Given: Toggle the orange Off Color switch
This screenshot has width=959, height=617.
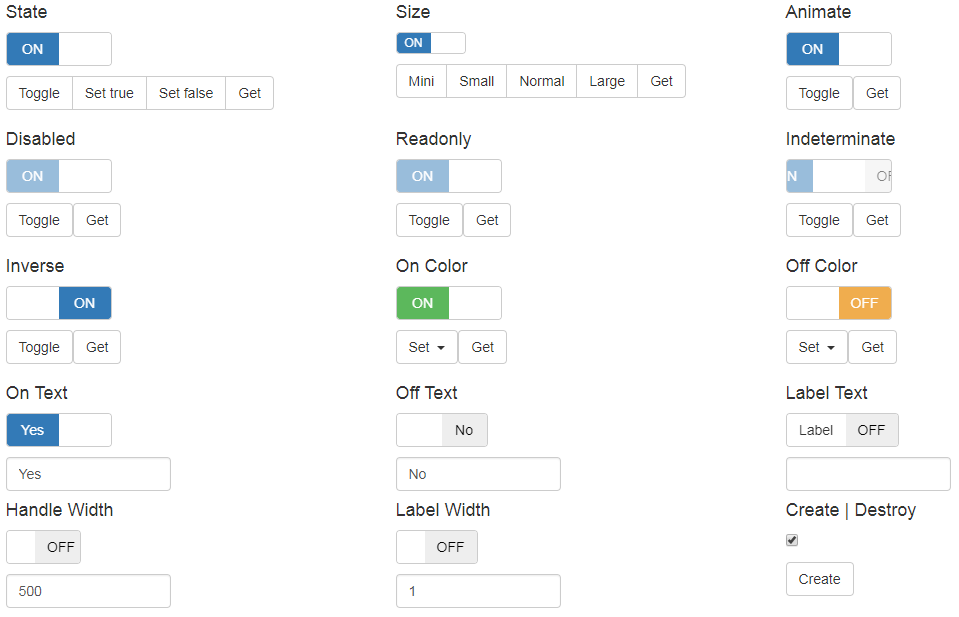Looking at the screenshot, I should [838, 302].
